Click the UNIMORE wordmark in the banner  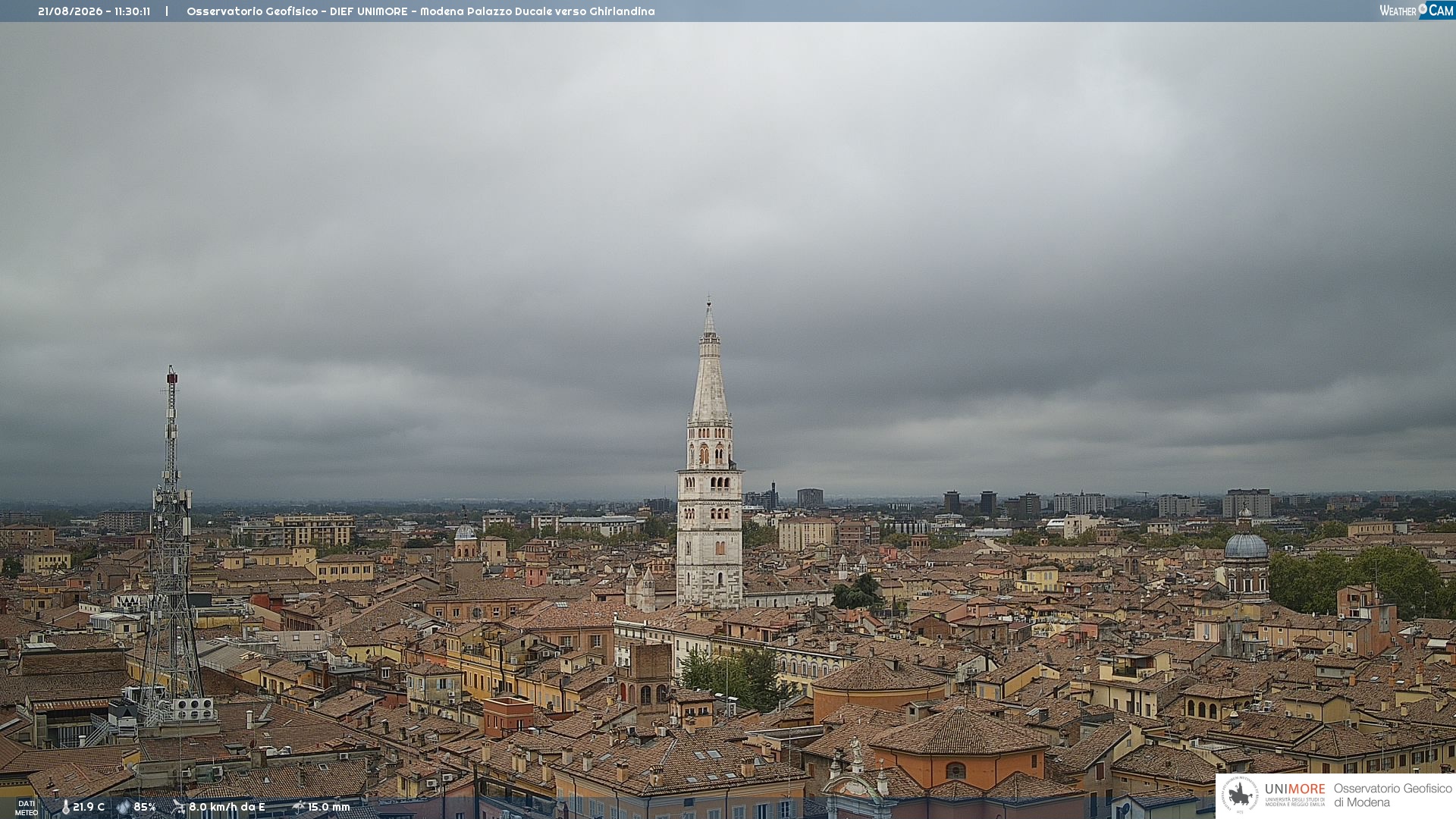tap(1294, 789)
